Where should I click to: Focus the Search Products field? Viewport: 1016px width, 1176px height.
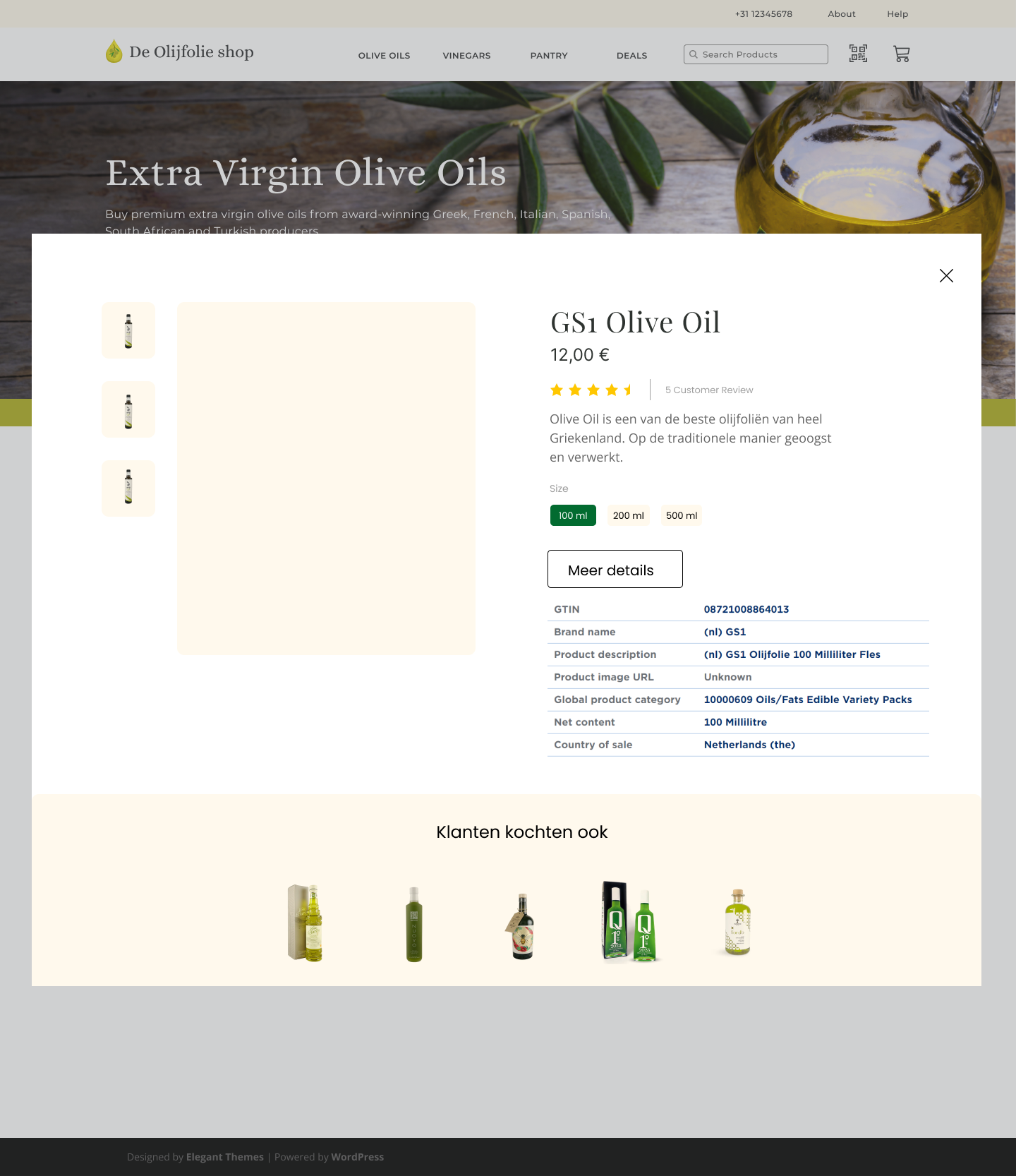coord(756,54)
